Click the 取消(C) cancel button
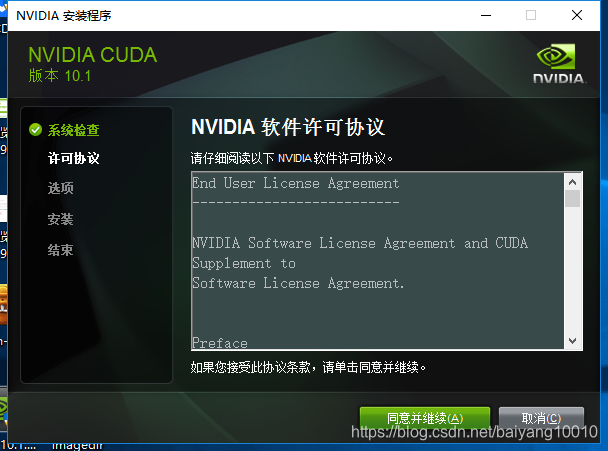This screenshot has height=451, width=608. click(x=541, y=418)
